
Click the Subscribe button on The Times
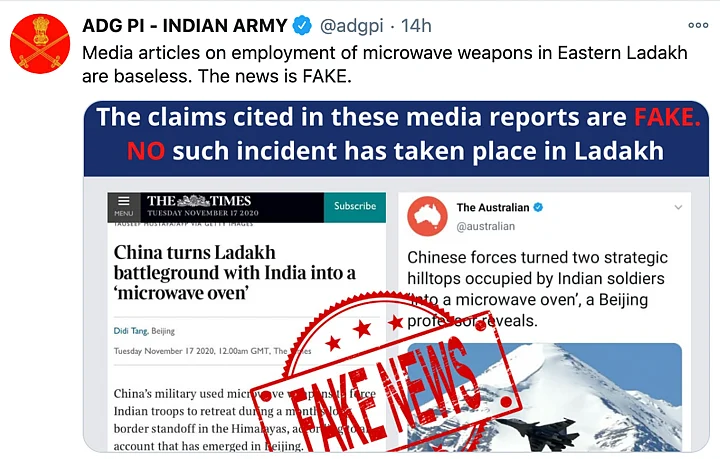pyautogui.click(x=355, y=206)
